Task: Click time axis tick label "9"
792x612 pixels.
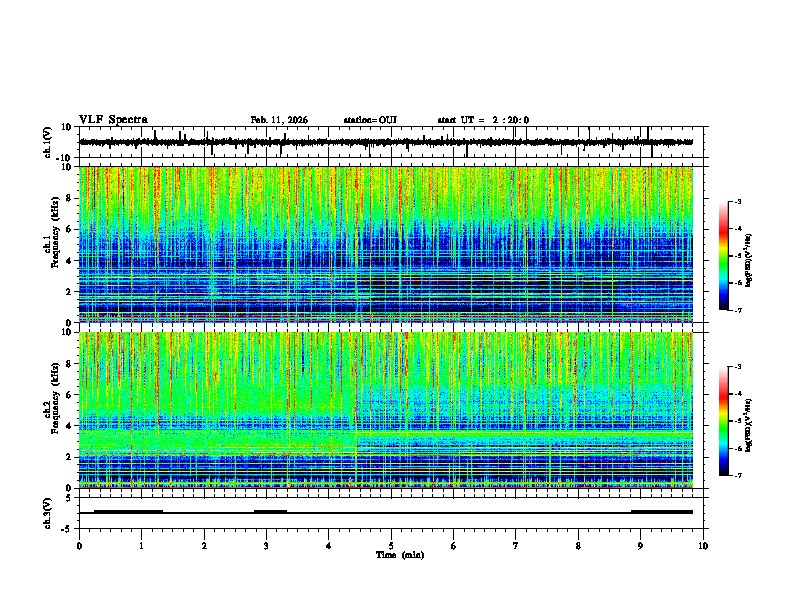Action: point(640,546)
